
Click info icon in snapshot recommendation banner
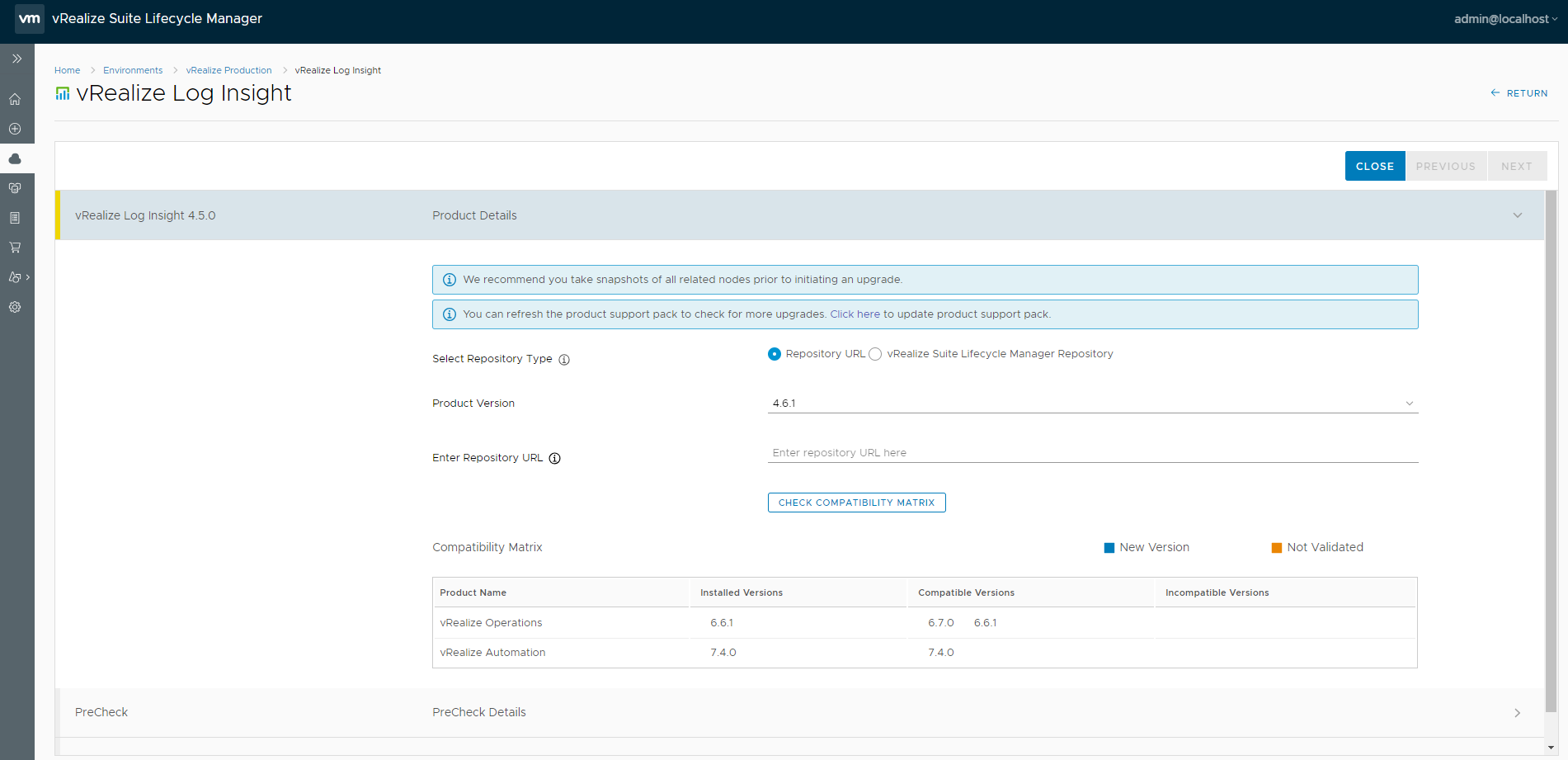pos(450,280)
